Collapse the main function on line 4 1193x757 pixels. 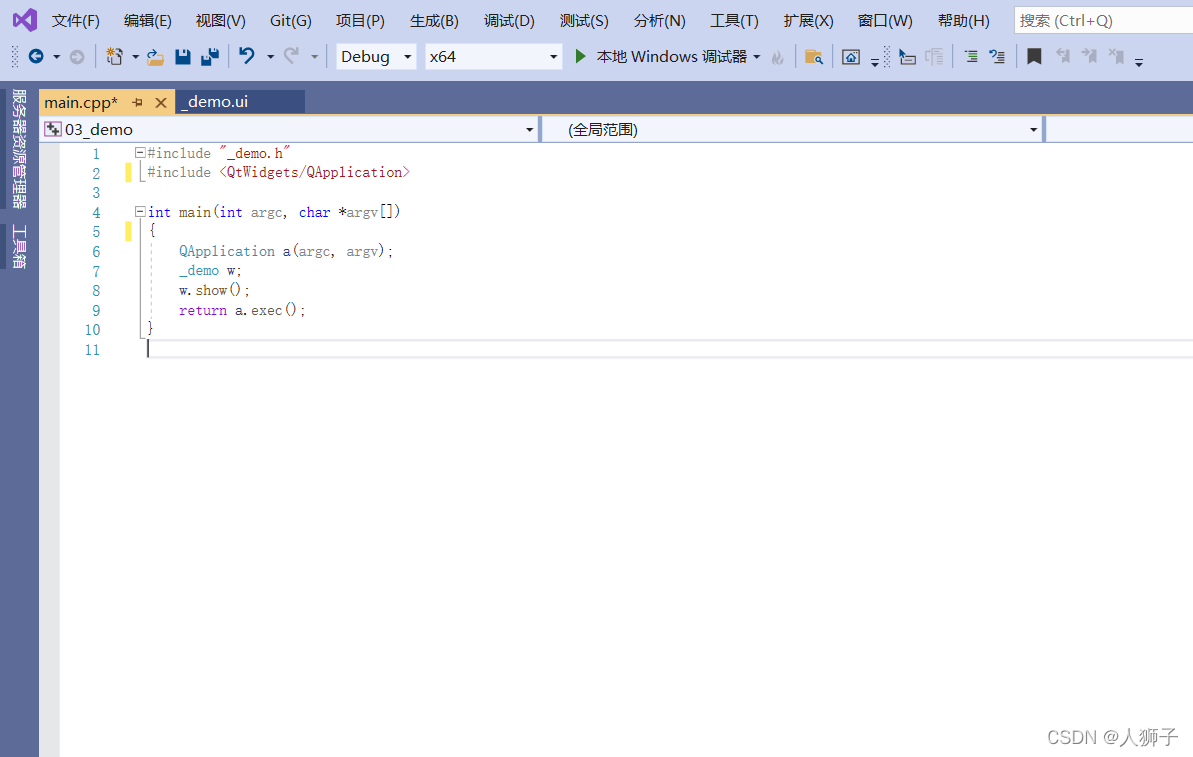140,212
